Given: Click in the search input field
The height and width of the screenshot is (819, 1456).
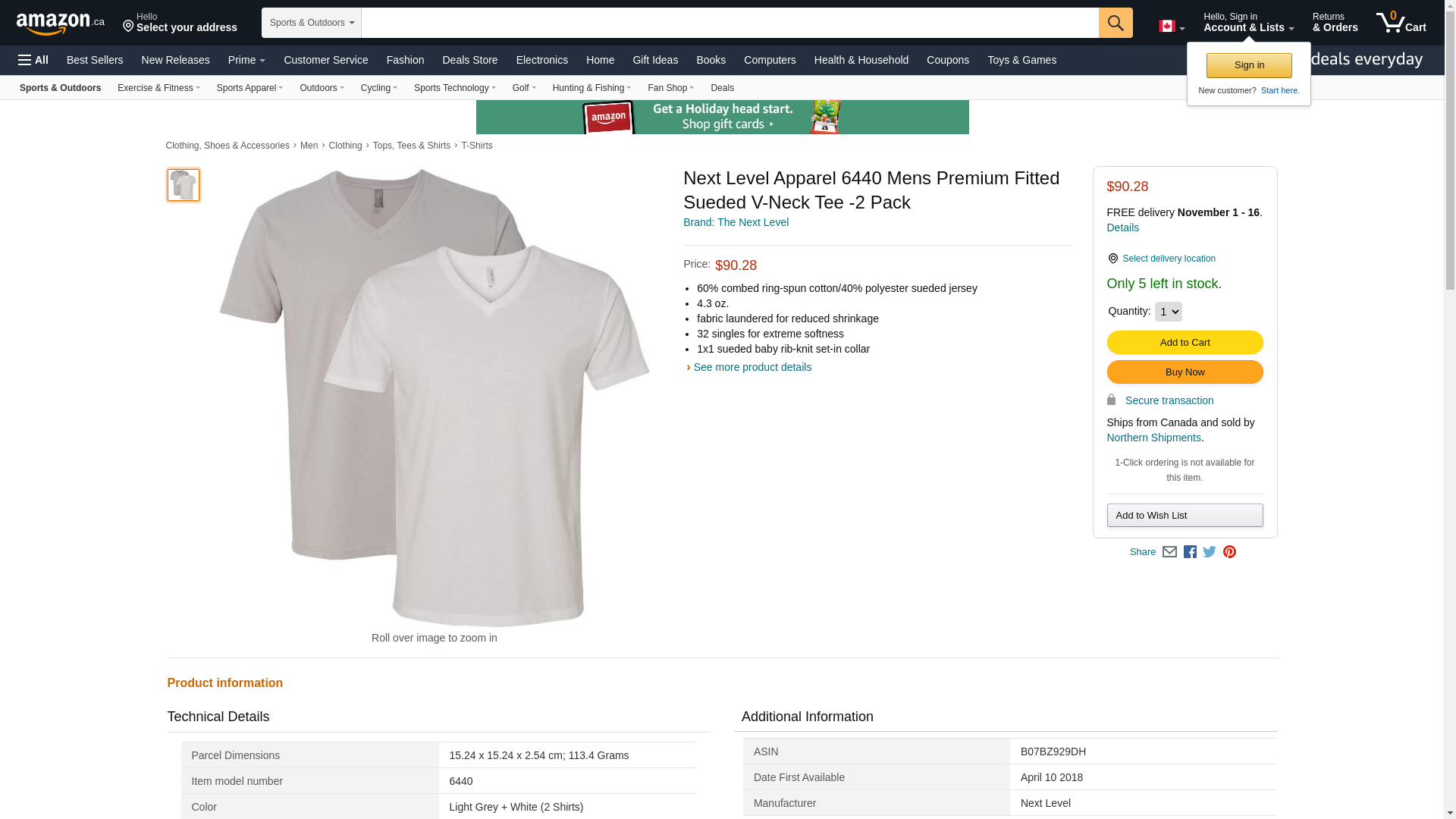Looking at the screenshot, I should (x=729, y=23).
